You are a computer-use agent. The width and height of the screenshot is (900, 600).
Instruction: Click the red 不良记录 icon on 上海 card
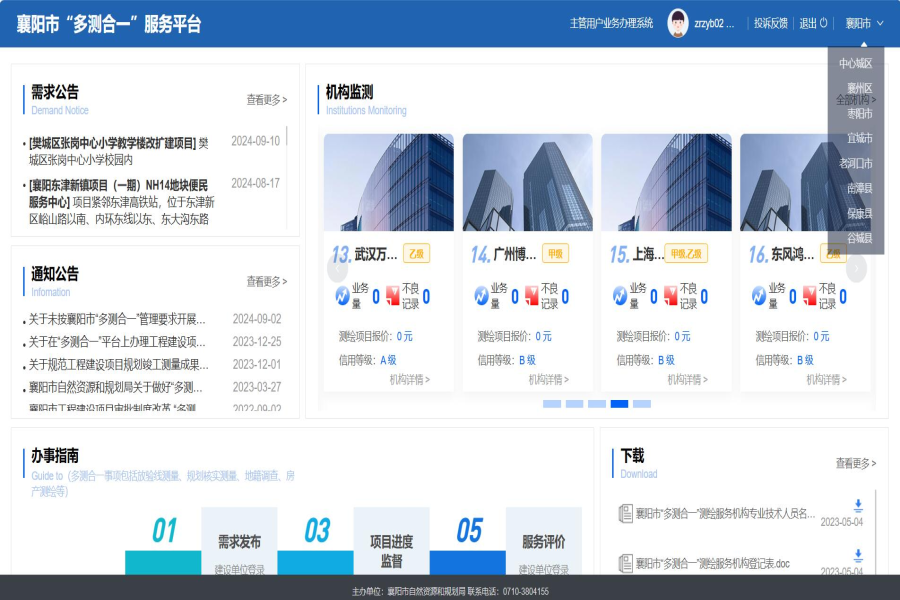[x=670, y=295]
